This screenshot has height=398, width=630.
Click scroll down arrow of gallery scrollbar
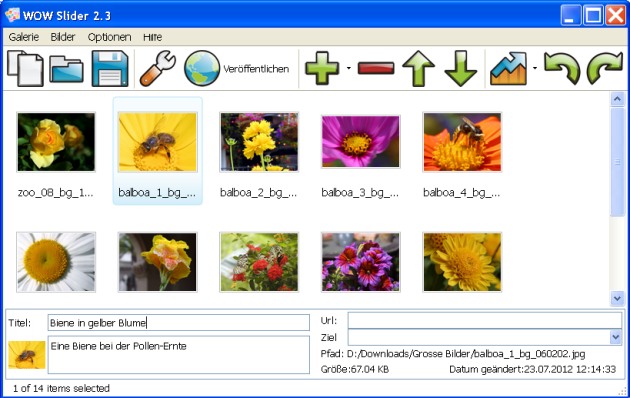point(617,298)
